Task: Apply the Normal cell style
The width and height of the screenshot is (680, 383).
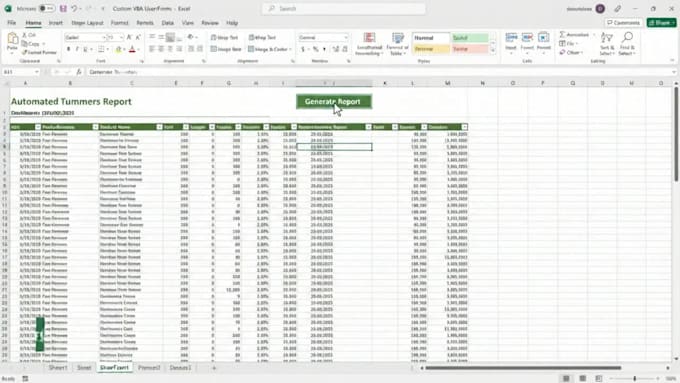Action: [431, 38]
